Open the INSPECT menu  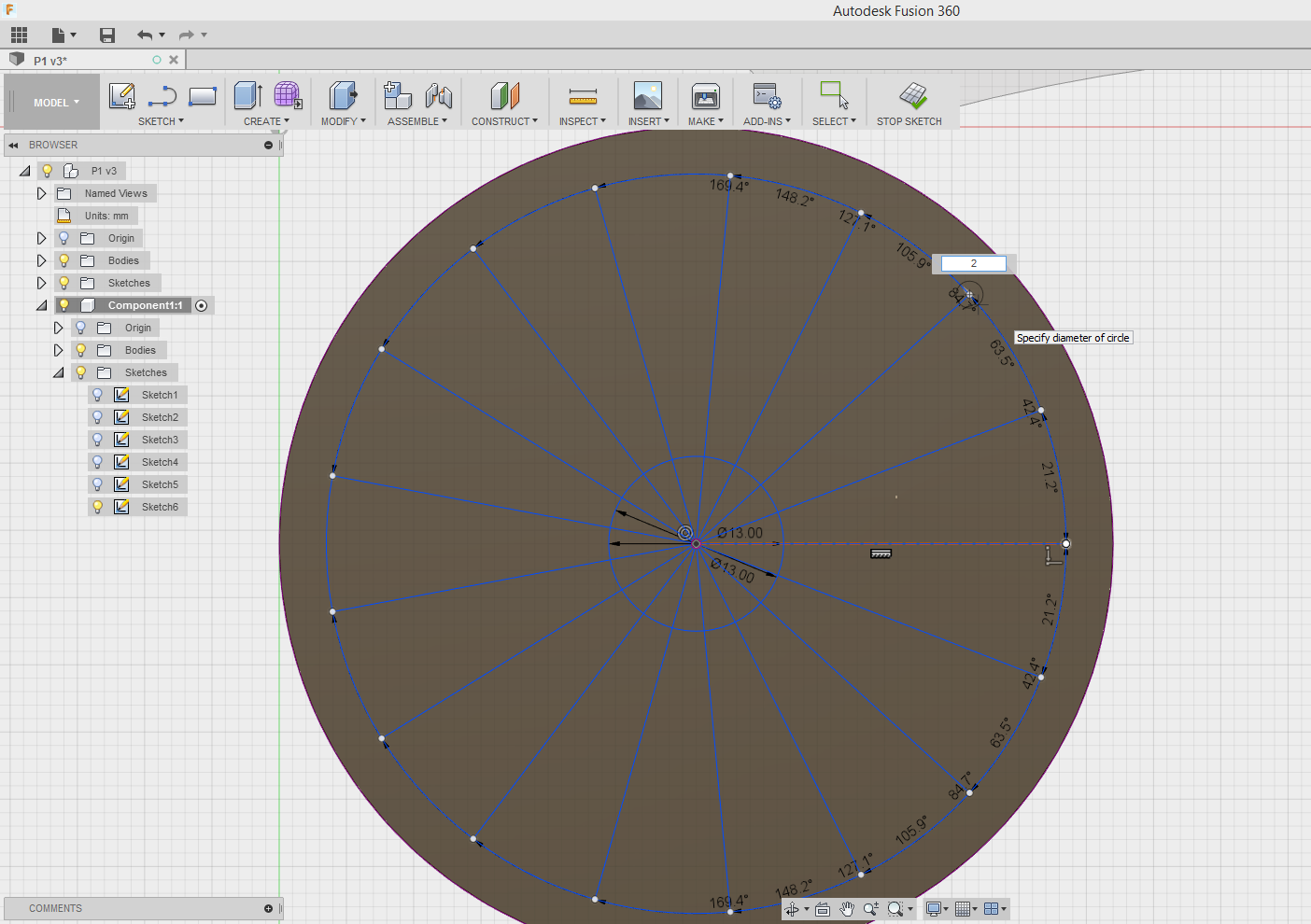coord(582,121)
